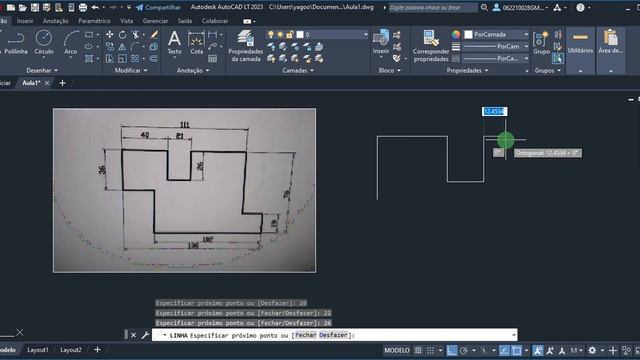Expand the Desenhar panel
The image size is (640, 360).
click(x=42, y=70)
